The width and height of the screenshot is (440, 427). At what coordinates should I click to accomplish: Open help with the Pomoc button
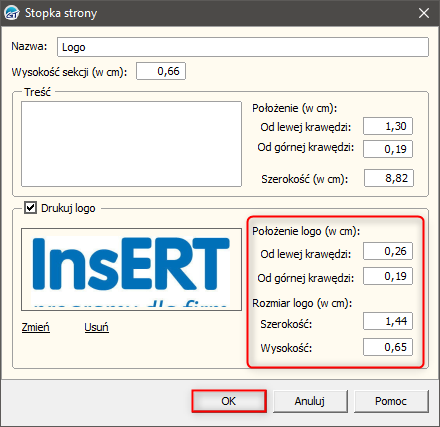(391, 401)
